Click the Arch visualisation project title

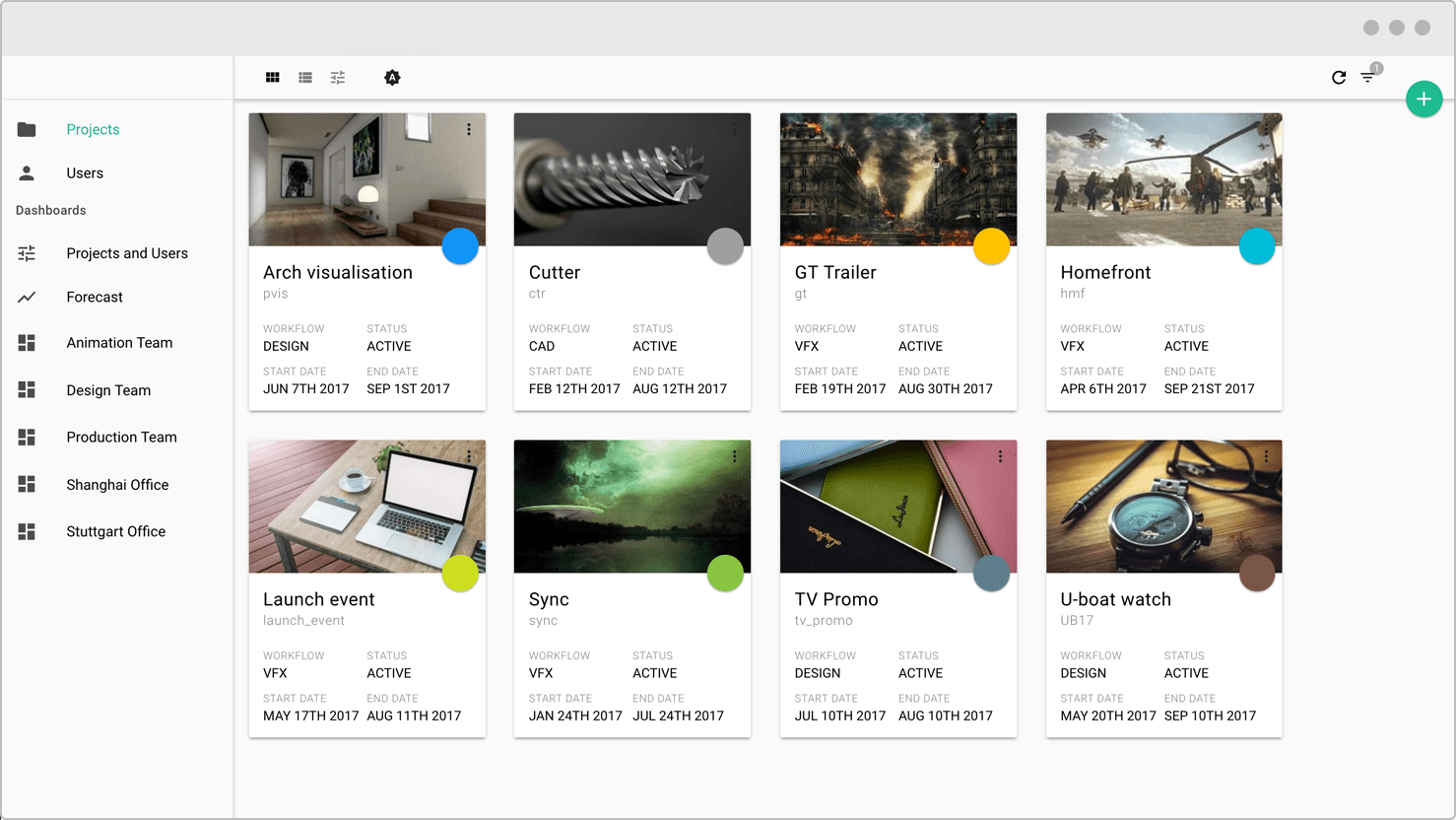(338, 272)
